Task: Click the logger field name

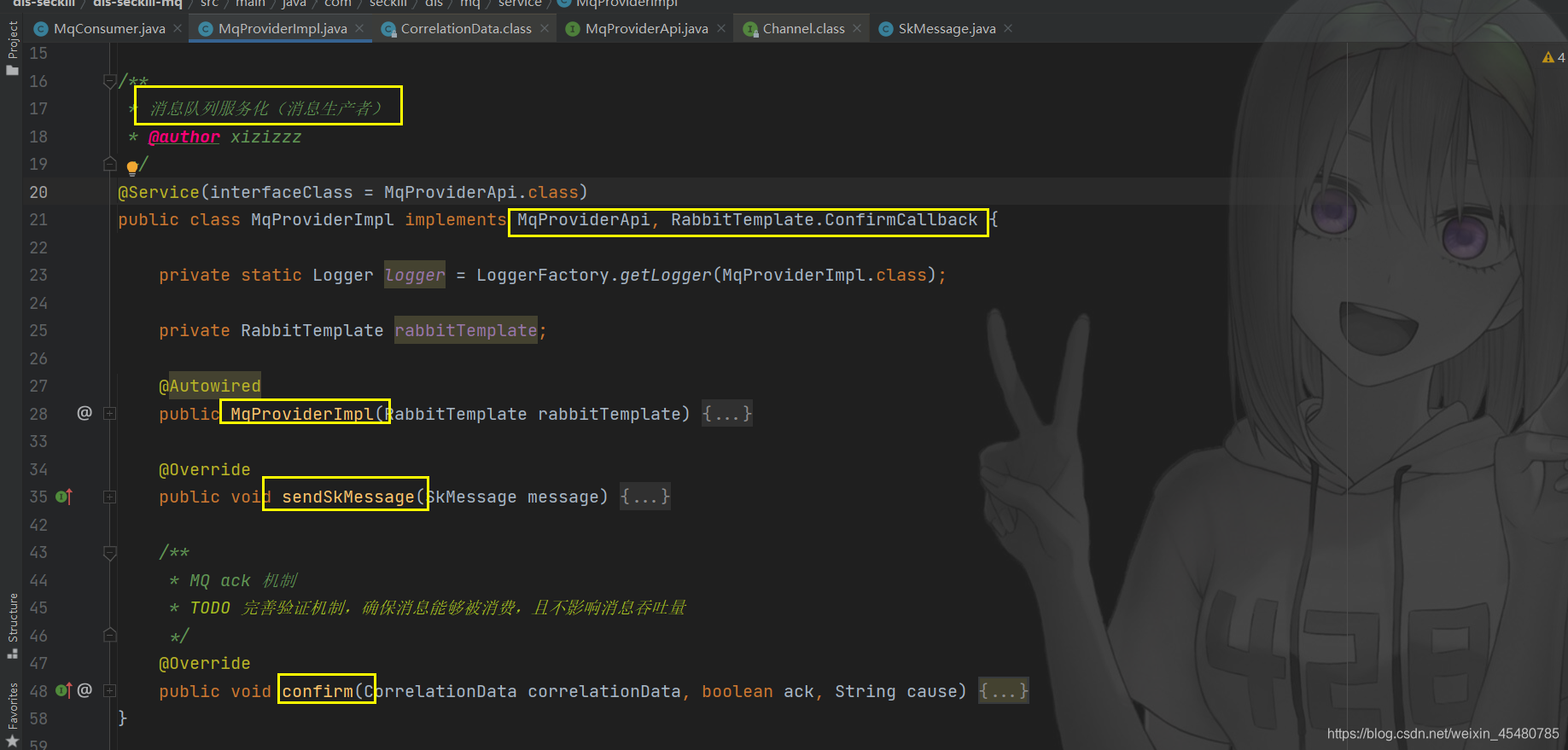Action: (x=415, y=275)
